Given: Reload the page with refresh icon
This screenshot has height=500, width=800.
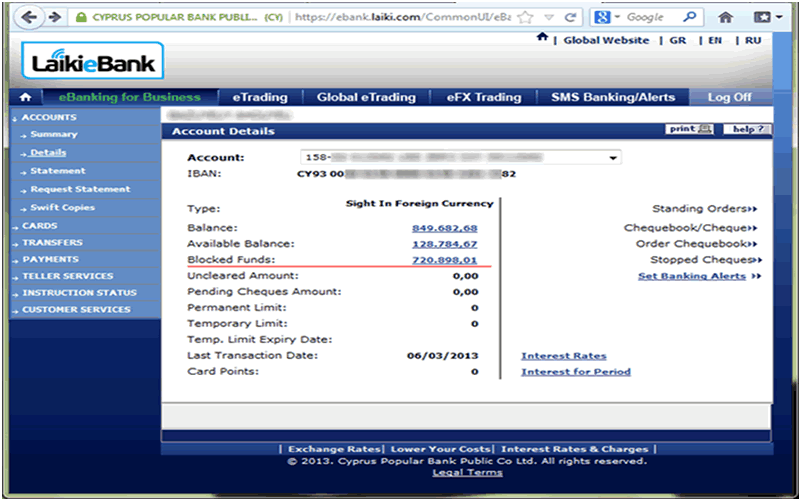Looking at the screenshot, I should coord(570,17).
